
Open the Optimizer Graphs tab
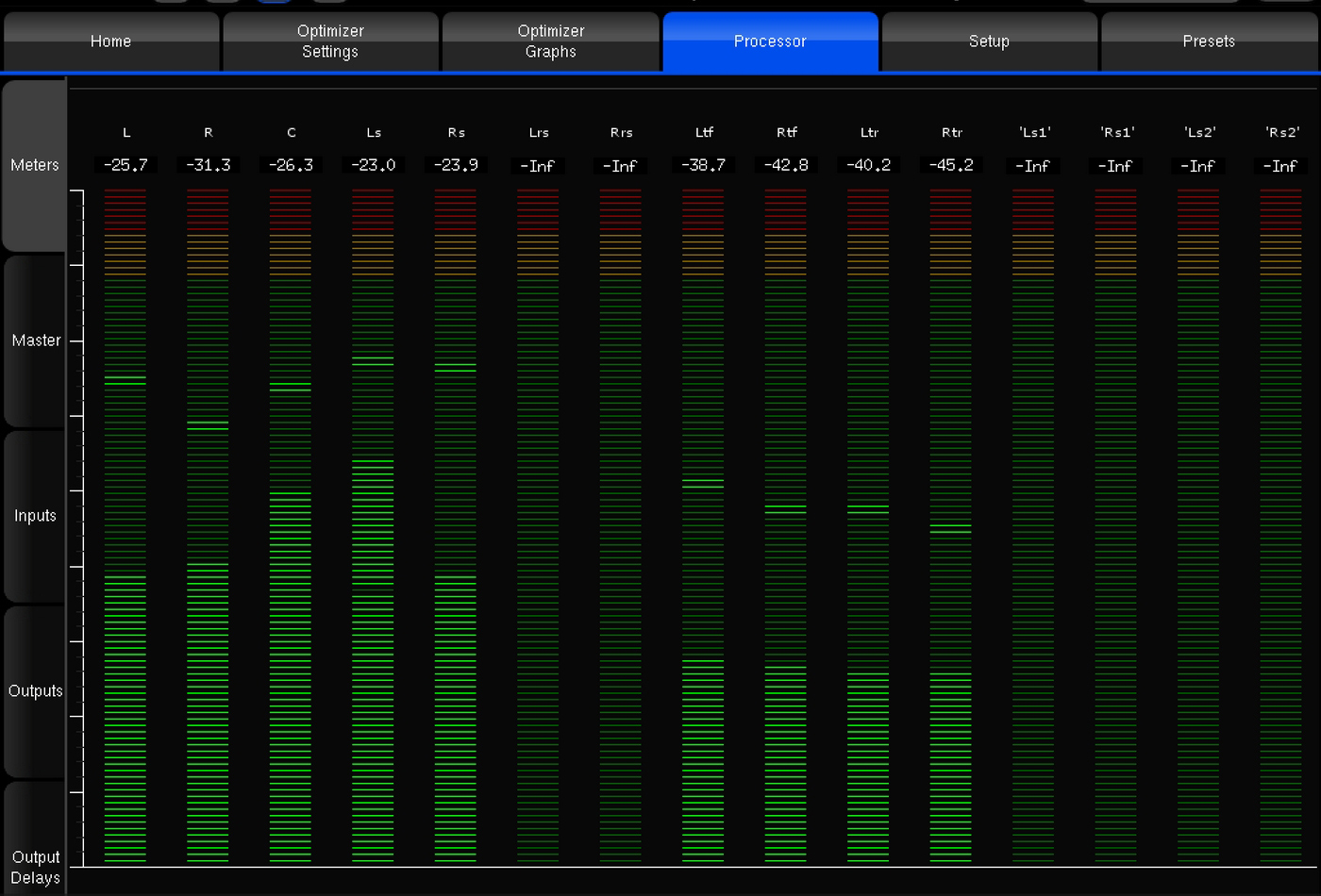550,41
